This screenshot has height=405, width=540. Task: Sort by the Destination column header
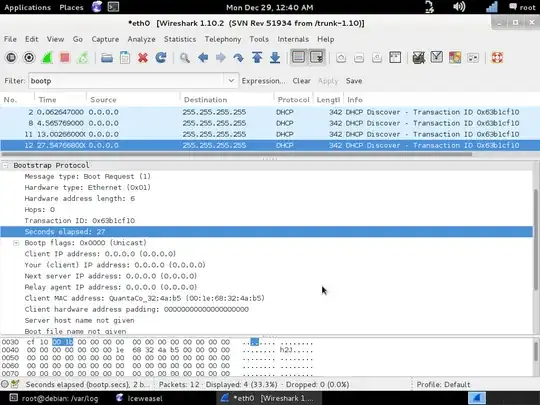pos(227,100)
